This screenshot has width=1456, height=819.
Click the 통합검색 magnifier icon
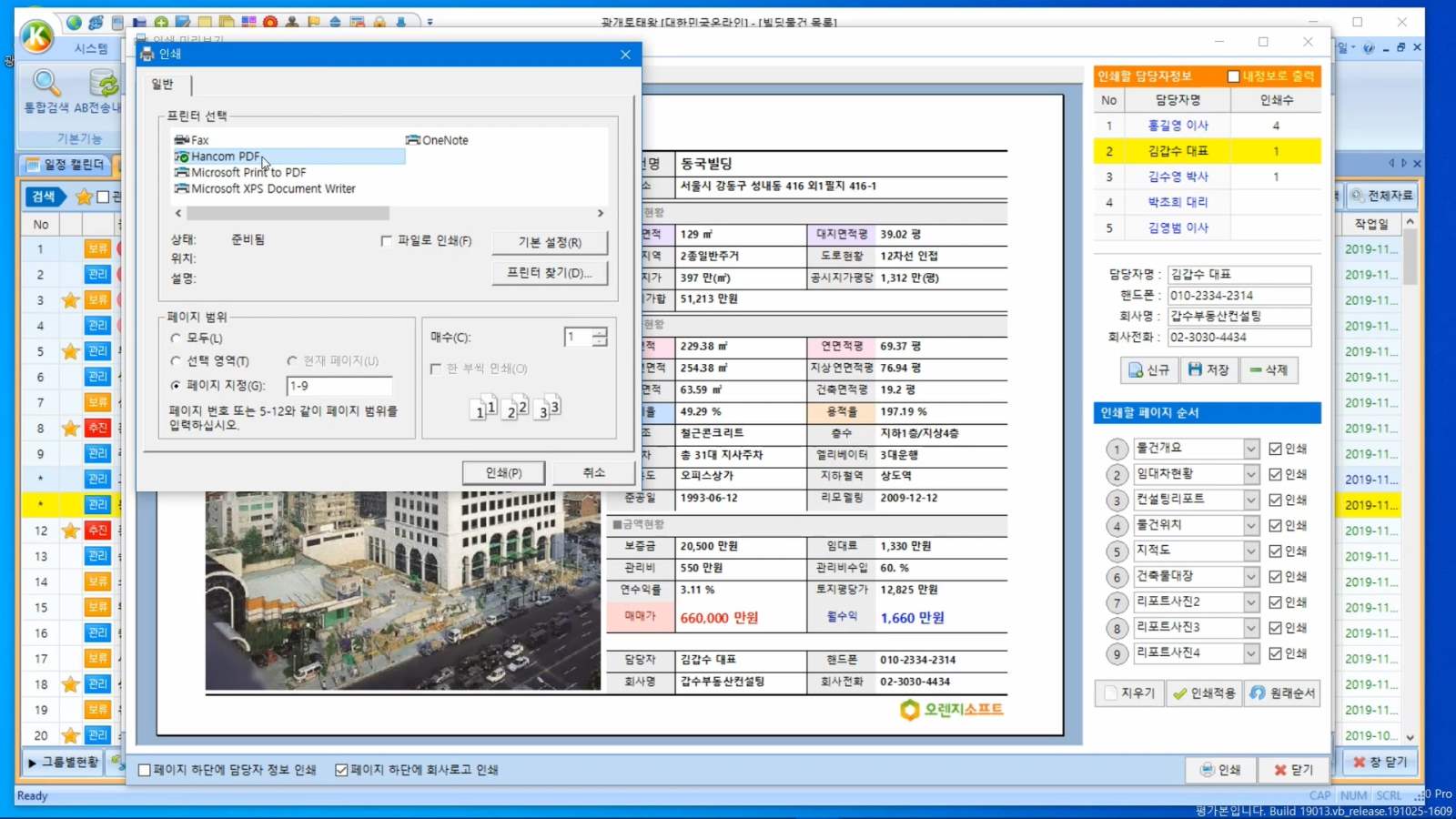point(45,84)
